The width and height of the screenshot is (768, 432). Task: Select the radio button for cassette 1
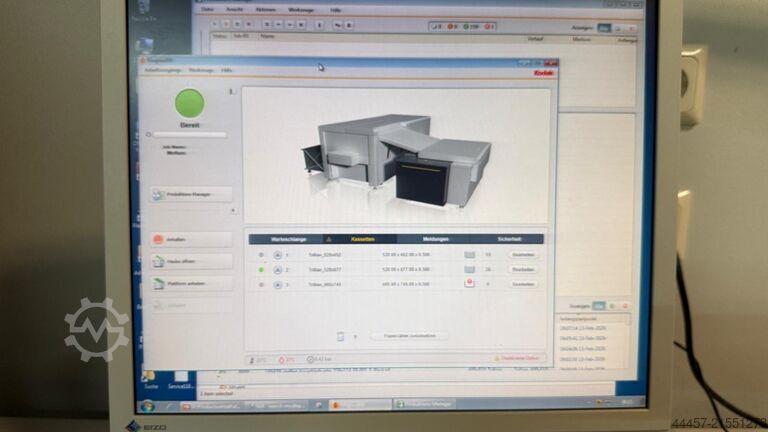[262, 255]
